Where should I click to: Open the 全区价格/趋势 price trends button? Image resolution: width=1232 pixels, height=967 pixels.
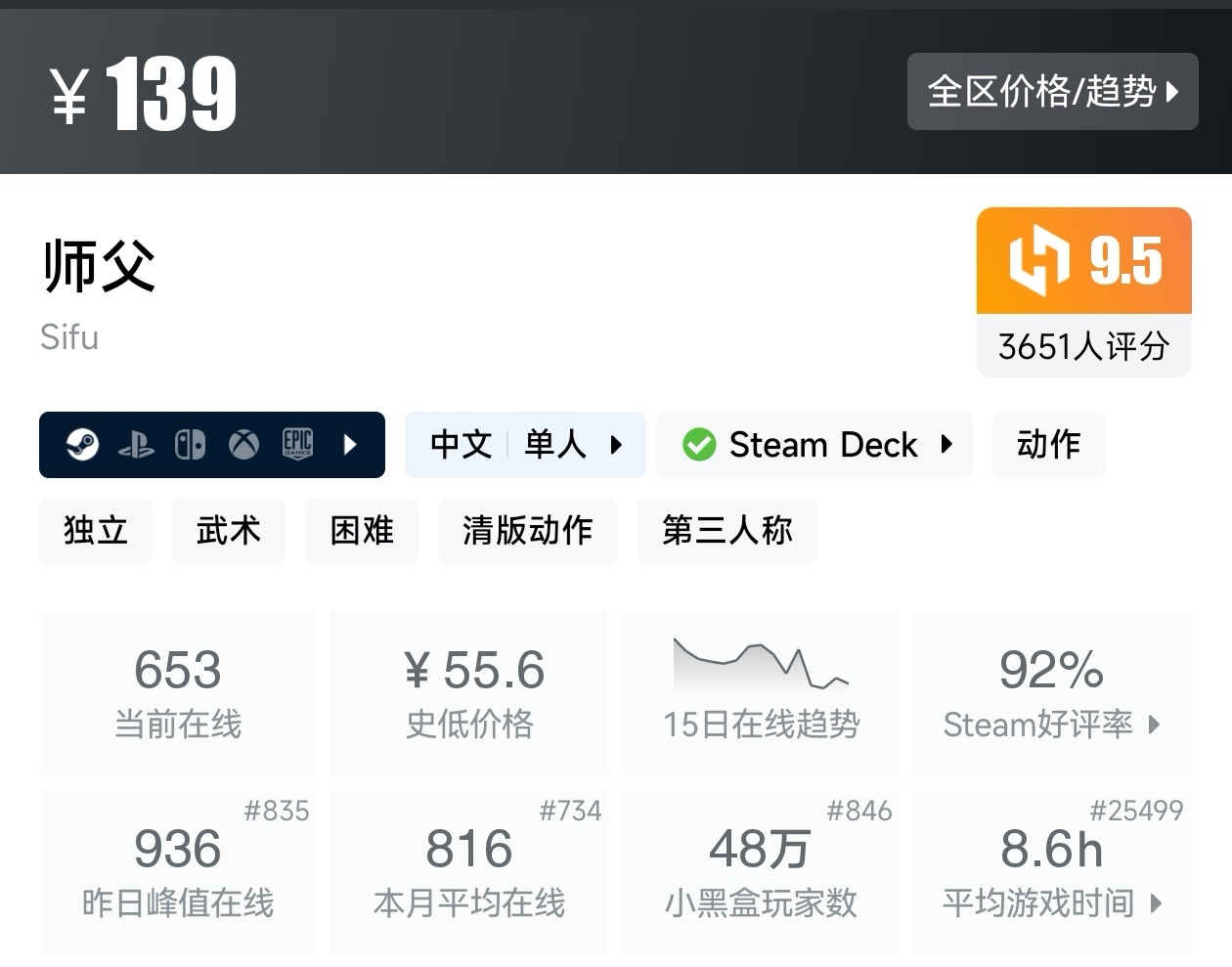[x=1052, y=92]
